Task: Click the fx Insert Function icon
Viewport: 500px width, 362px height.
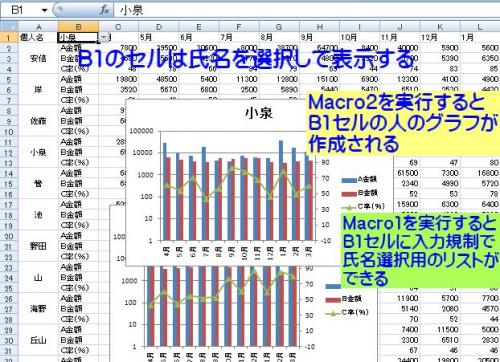Action: click(x=104, y=10)
